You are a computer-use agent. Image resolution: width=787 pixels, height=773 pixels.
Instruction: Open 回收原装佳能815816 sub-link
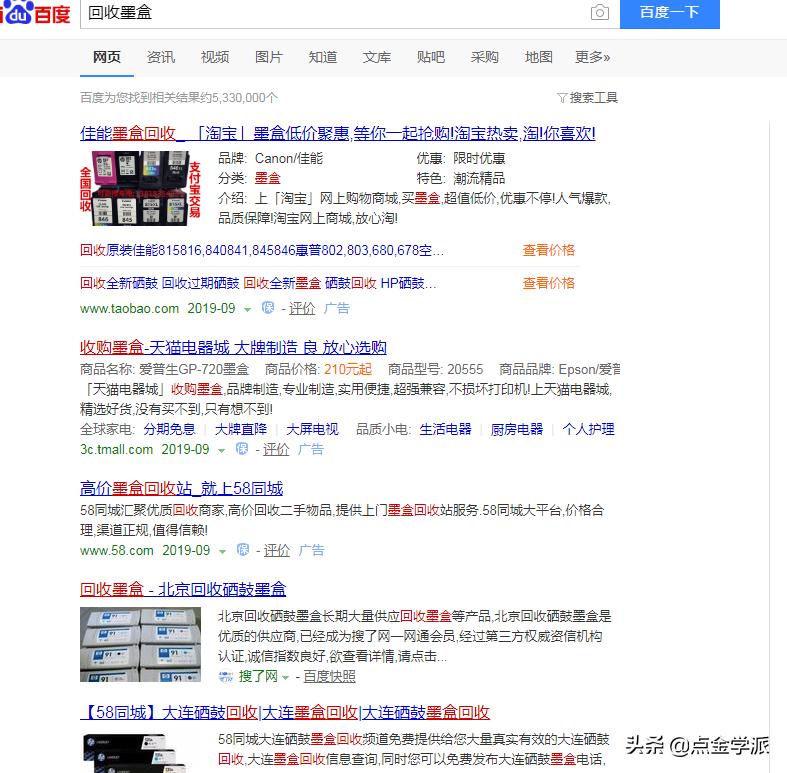point(262,250)
